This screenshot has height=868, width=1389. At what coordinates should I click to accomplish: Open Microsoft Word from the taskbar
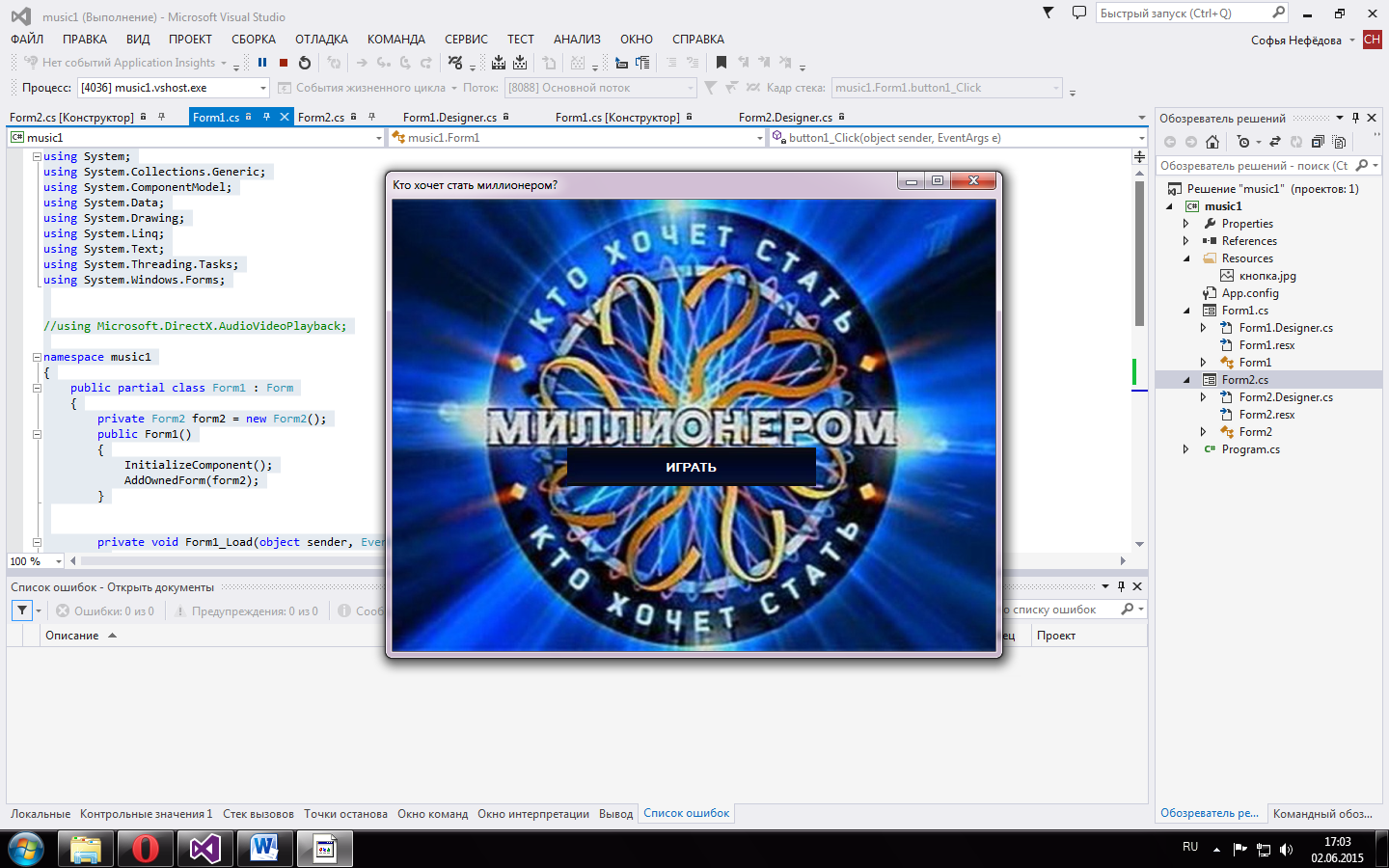264,849
